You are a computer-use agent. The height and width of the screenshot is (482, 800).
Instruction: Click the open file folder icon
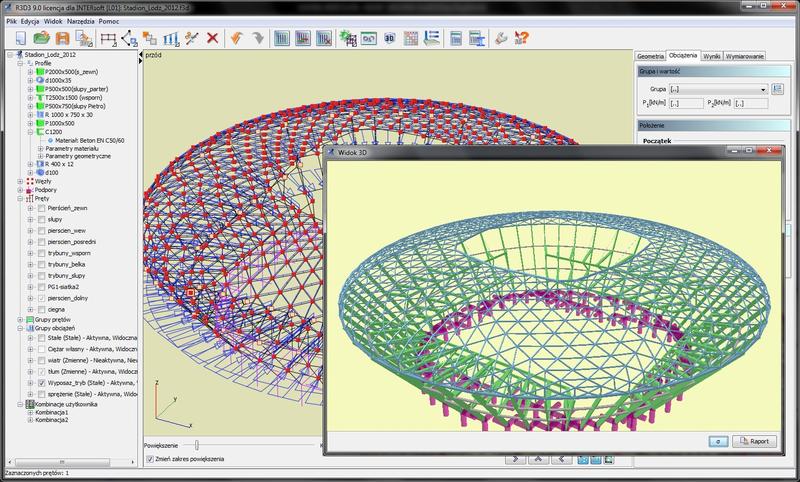tap(42, 39)
